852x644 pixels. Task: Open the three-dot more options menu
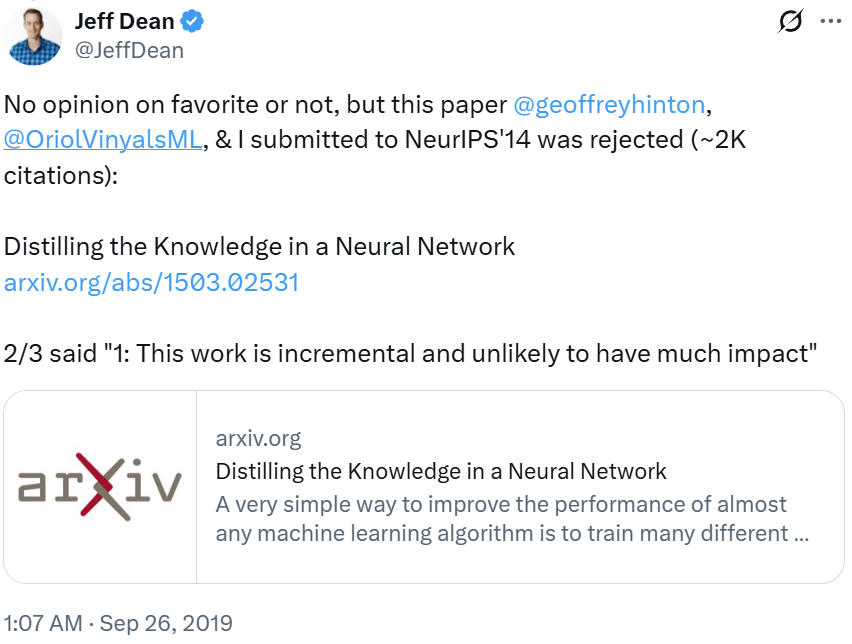[x=831, y=21]
